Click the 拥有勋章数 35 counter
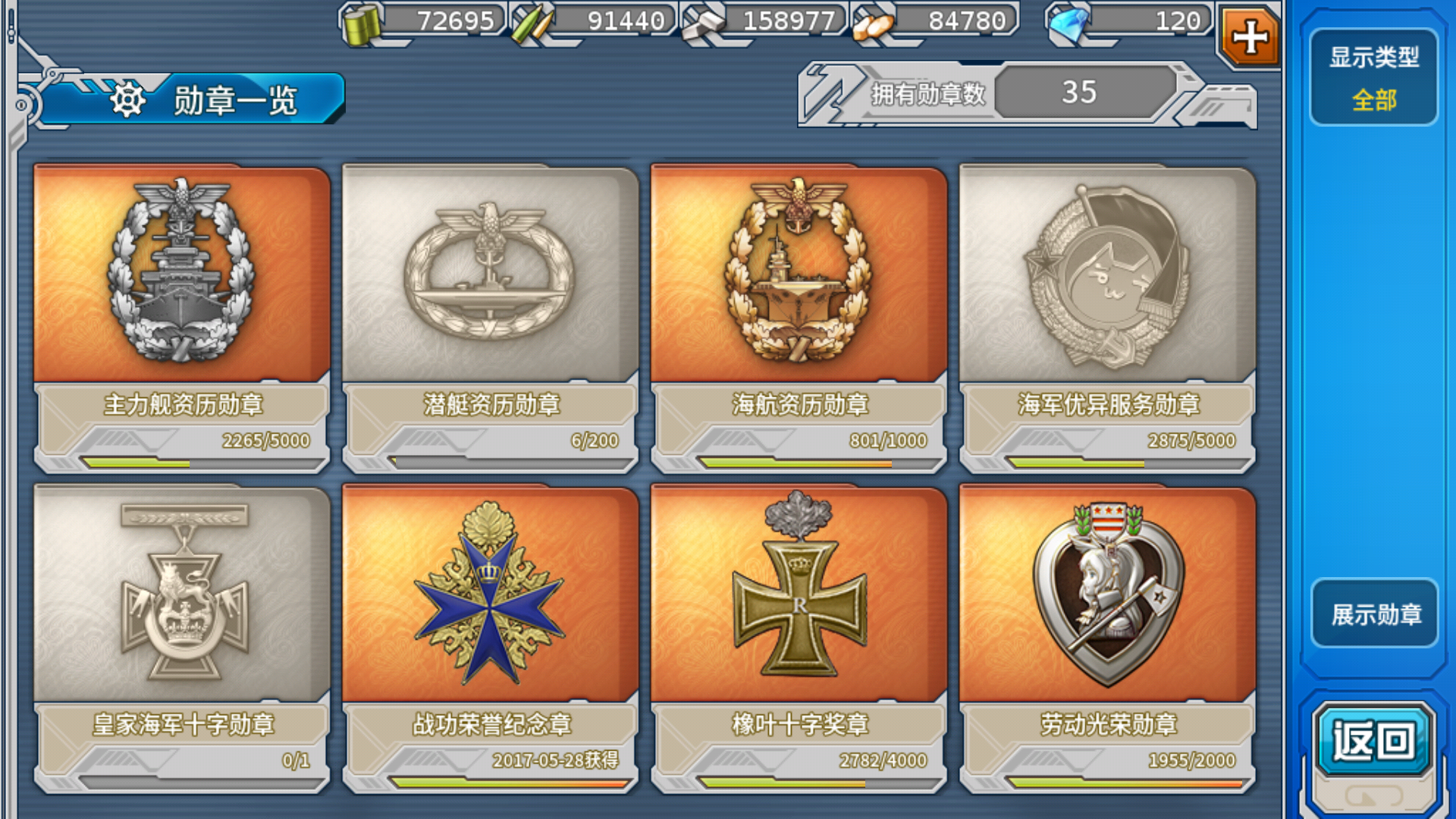 tap(1028, 94)
